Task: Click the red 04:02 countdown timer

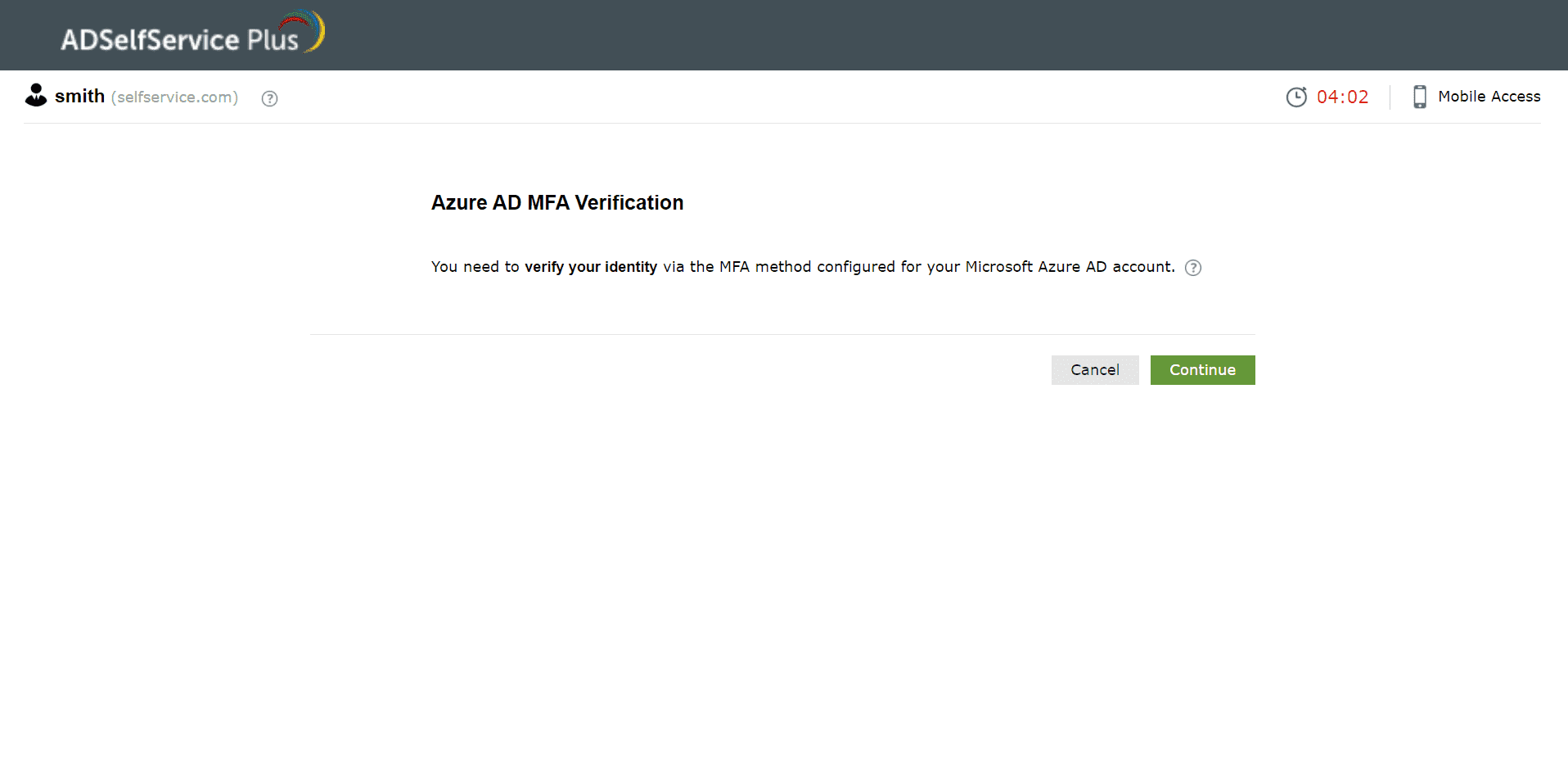Action: click(x=1342, y=97)
